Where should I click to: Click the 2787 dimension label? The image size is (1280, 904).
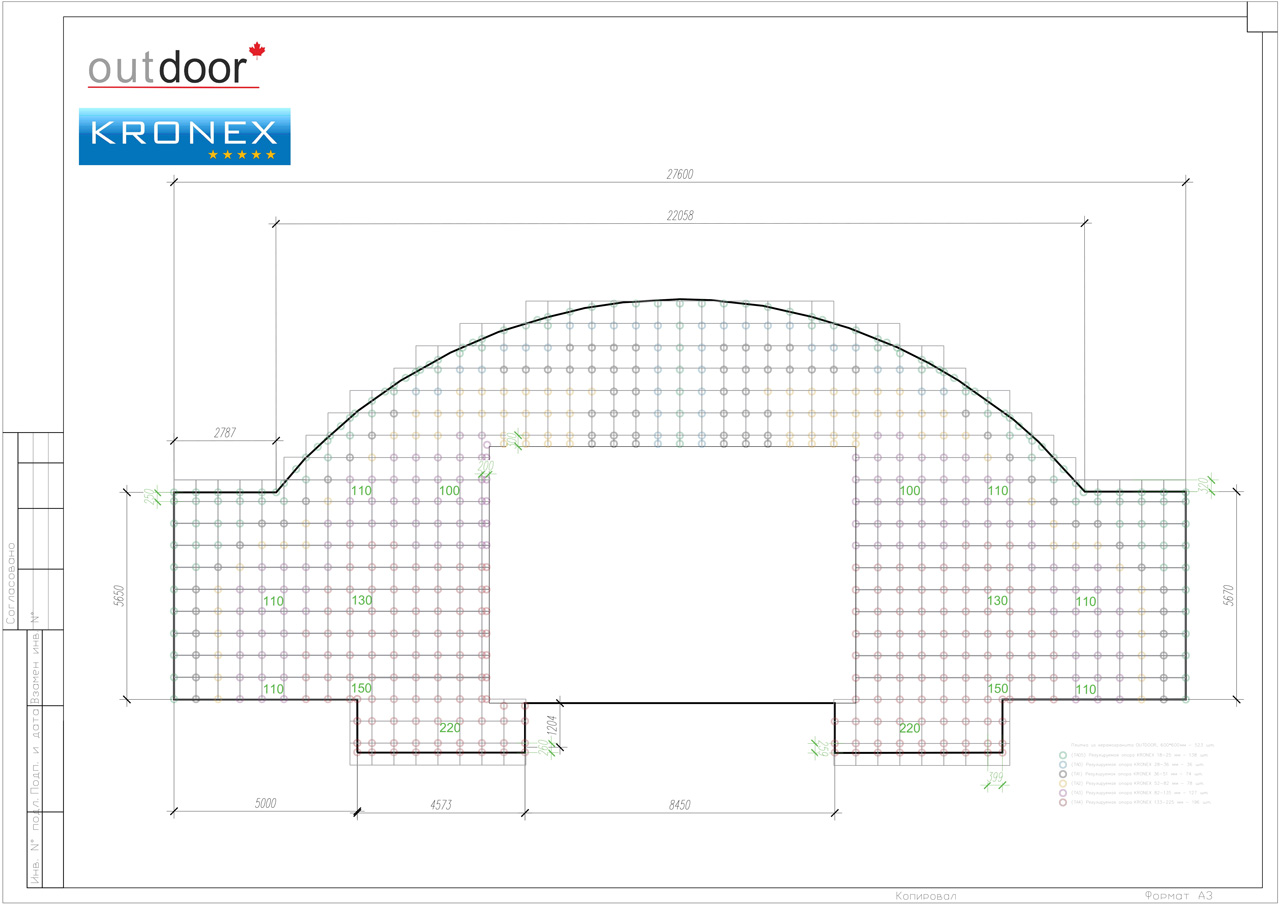226,432
